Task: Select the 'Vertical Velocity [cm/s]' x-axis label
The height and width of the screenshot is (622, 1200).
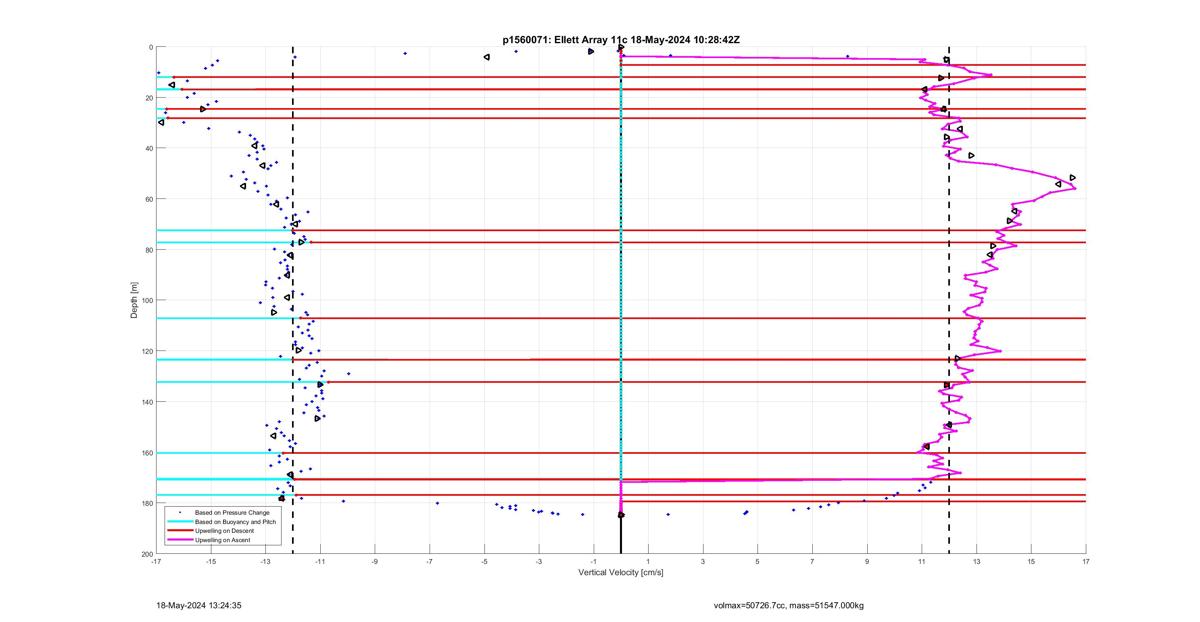Action: 621,573
